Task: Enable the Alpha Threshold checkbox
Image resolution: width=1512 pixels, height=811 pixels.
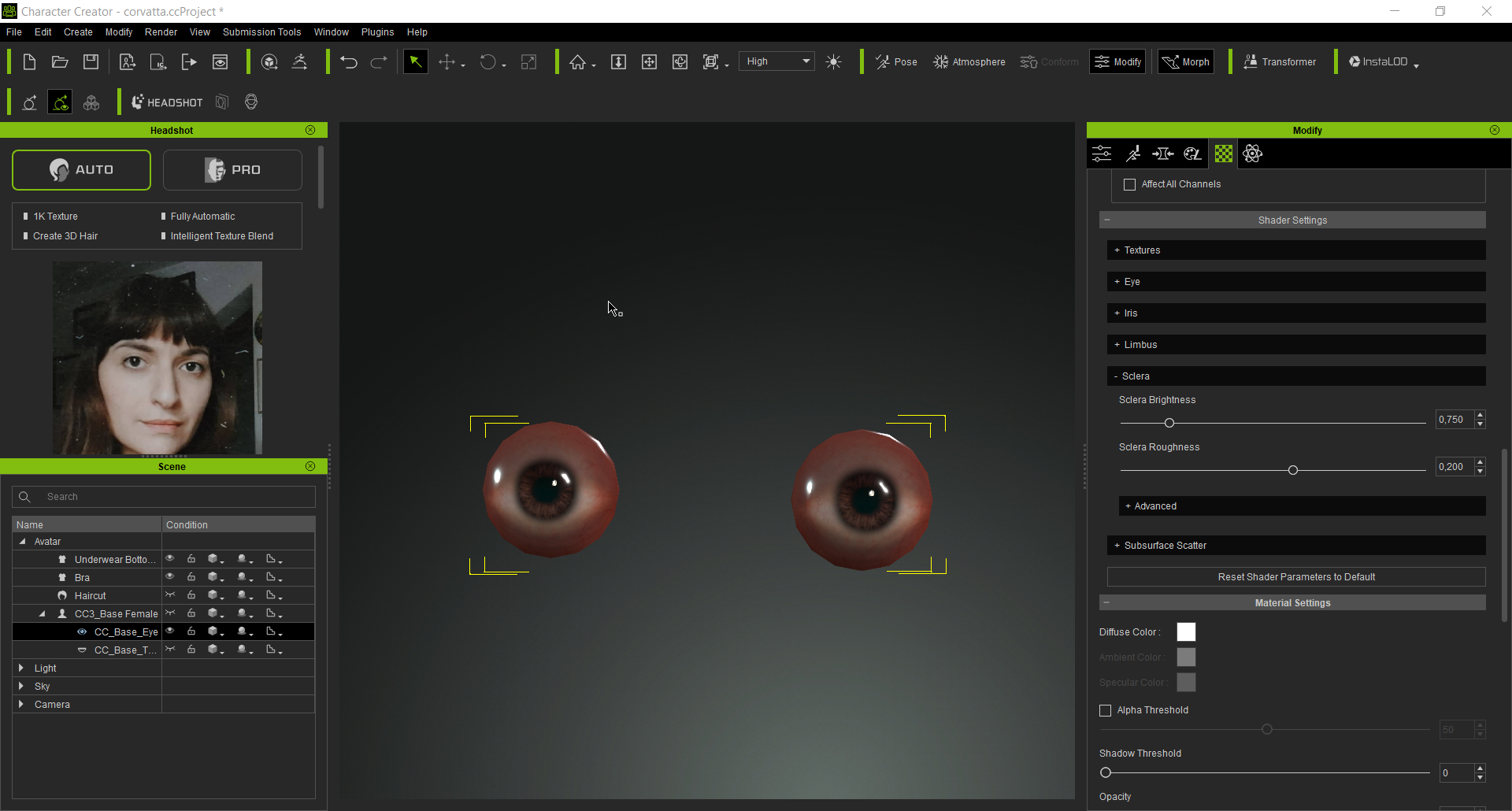Action: click(x=1105, y=710)
